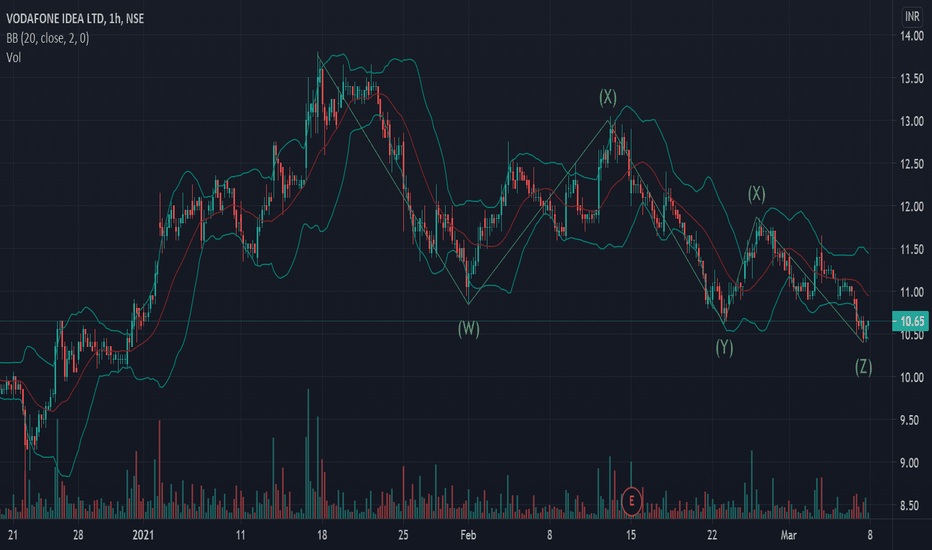Click the (W) wave label
Viewport: 932px width, 550px height.
pos(468,328)
